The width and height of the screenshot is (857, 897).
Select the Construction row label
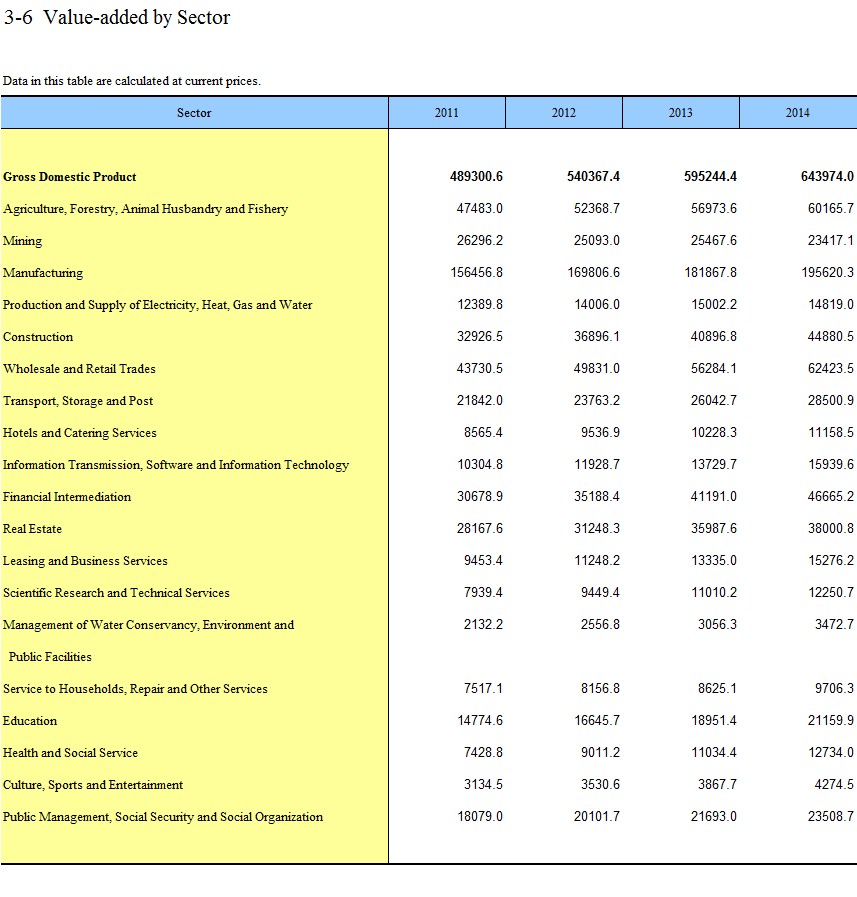coord(38,337)
